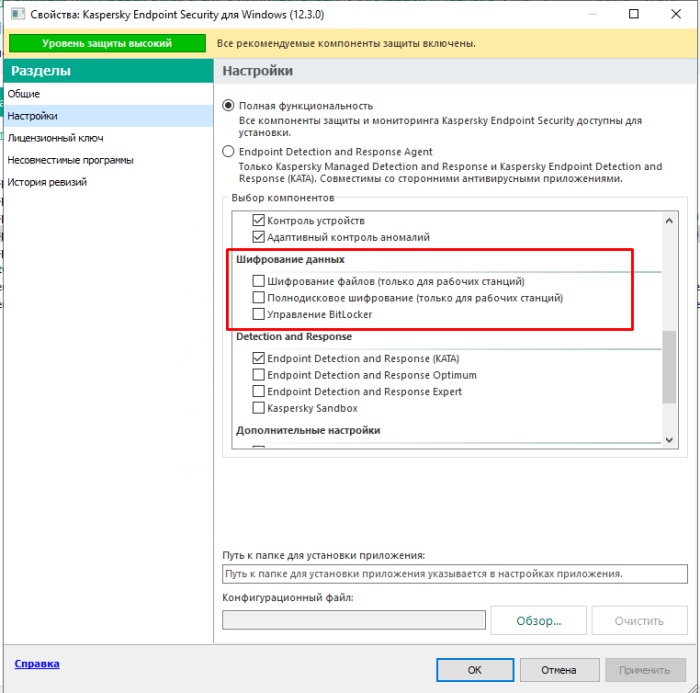The image size is (700, 693).
Task: Maximize the properties window
Action: 633,14
